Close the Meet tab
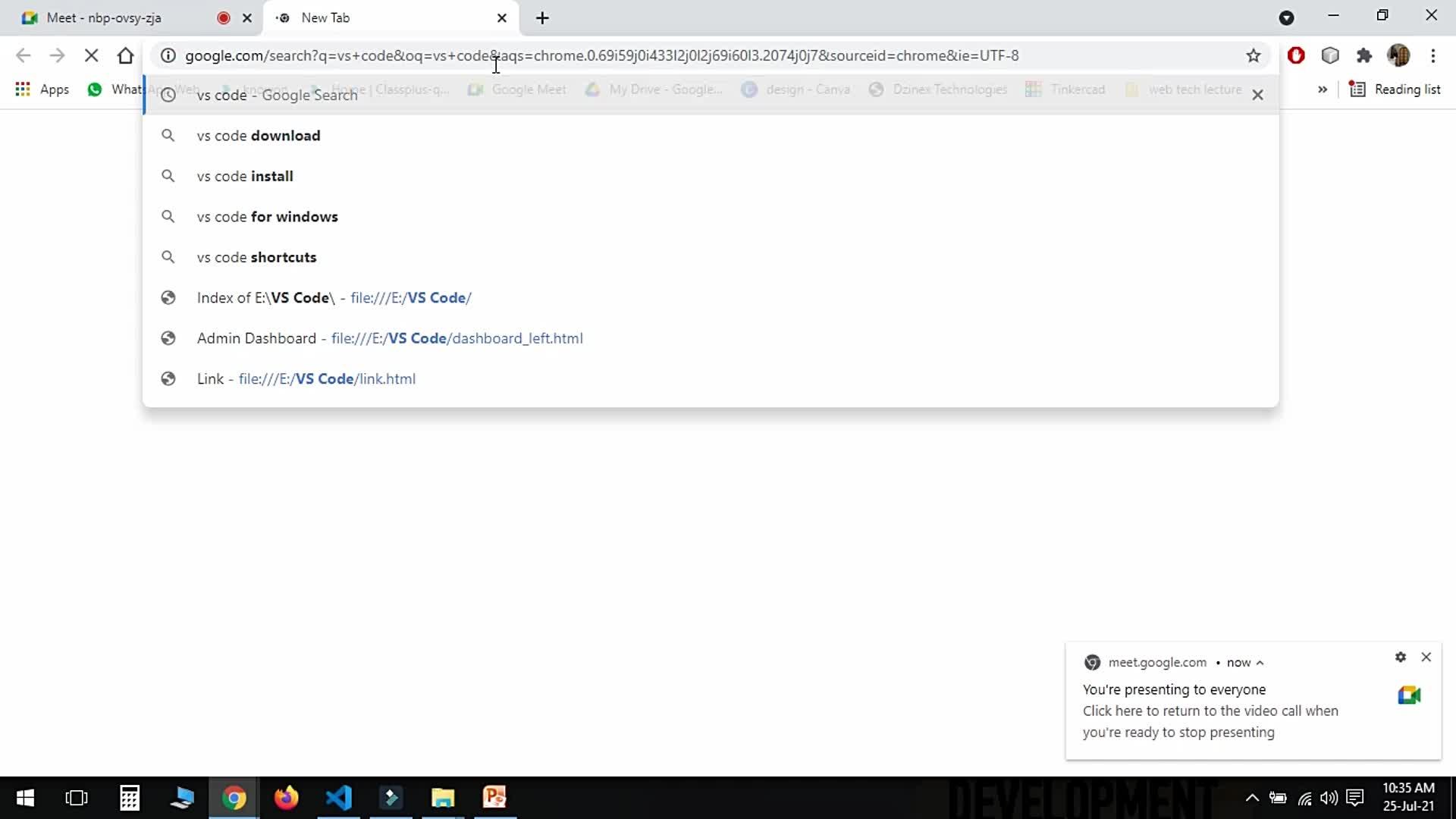The height and width of the screenshot is (819, 1456). point(247,18)
